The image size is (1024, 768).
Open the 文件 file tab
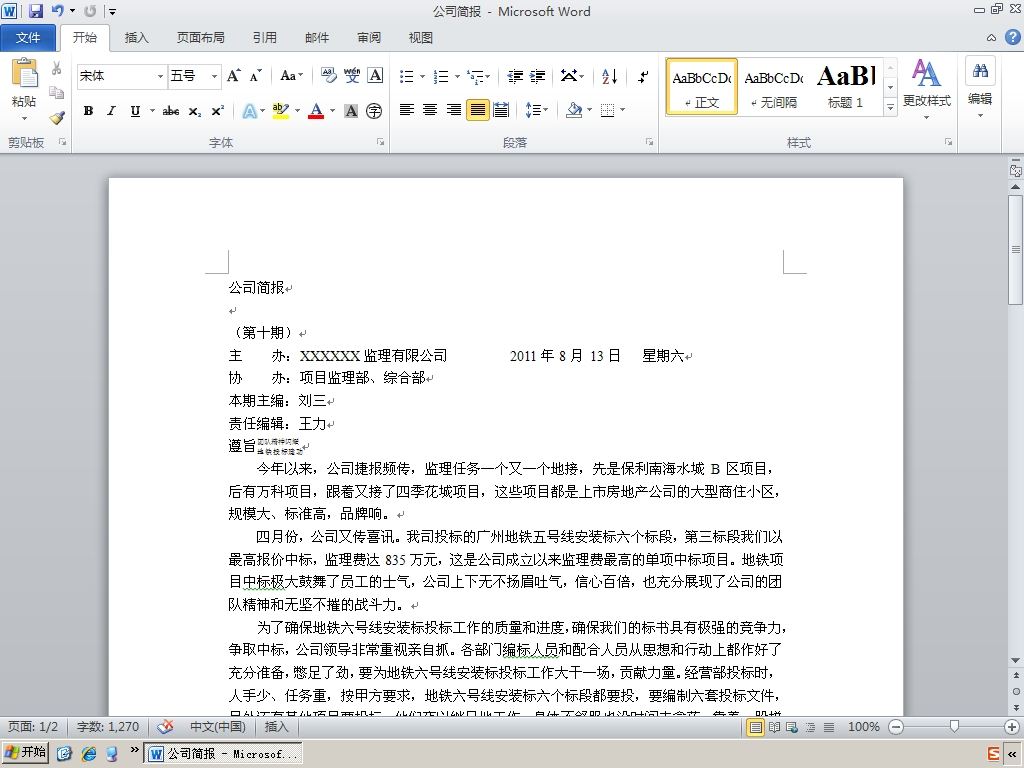click(28, 38)
